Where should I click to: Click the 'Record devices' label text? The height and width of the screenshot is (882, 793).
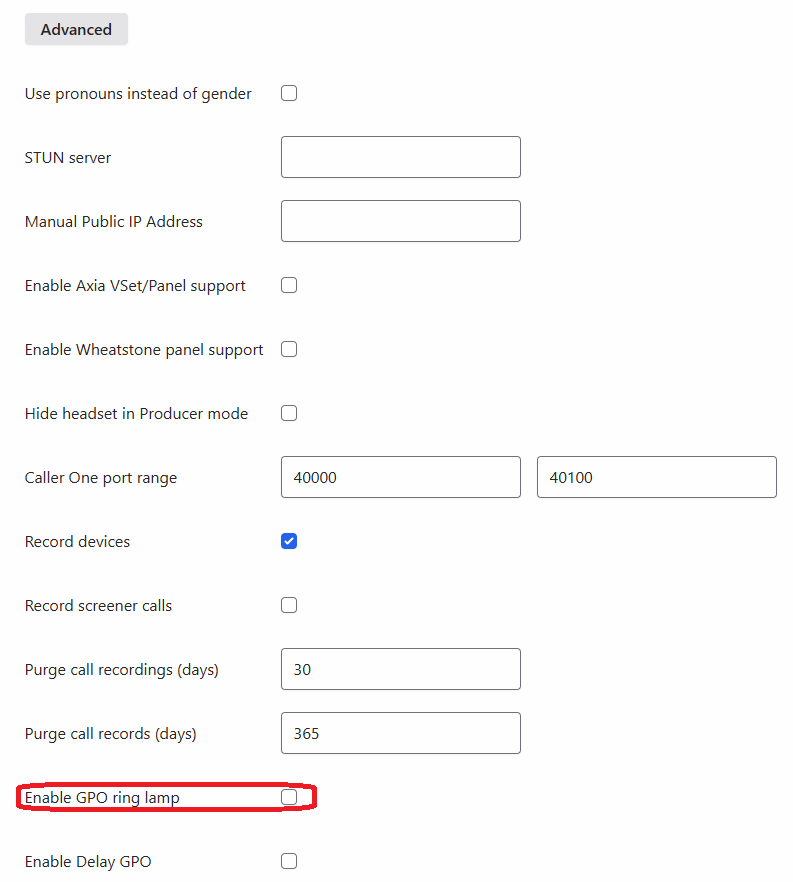click(77, 541)
